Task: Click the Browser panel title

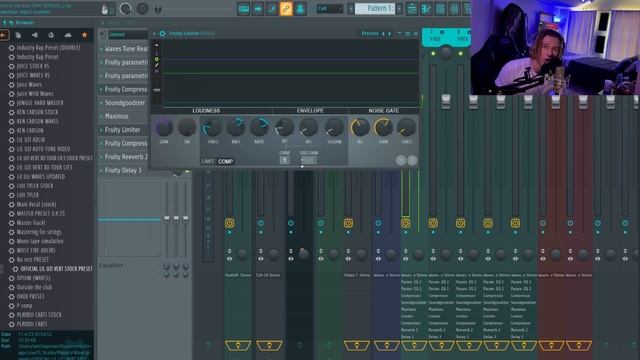Action: click(25, 22)
